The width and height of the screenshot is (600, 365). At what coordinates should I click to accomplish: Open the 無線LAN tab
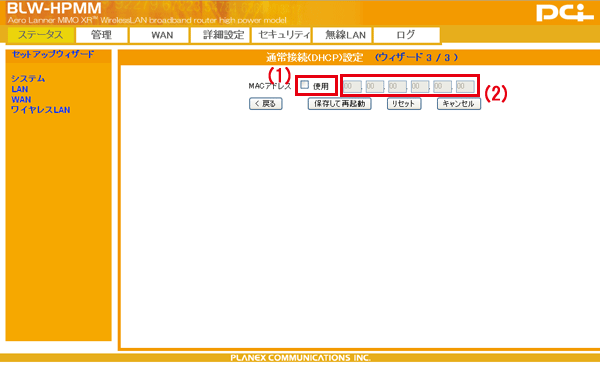pyautogui.click(x=346, y=35)
